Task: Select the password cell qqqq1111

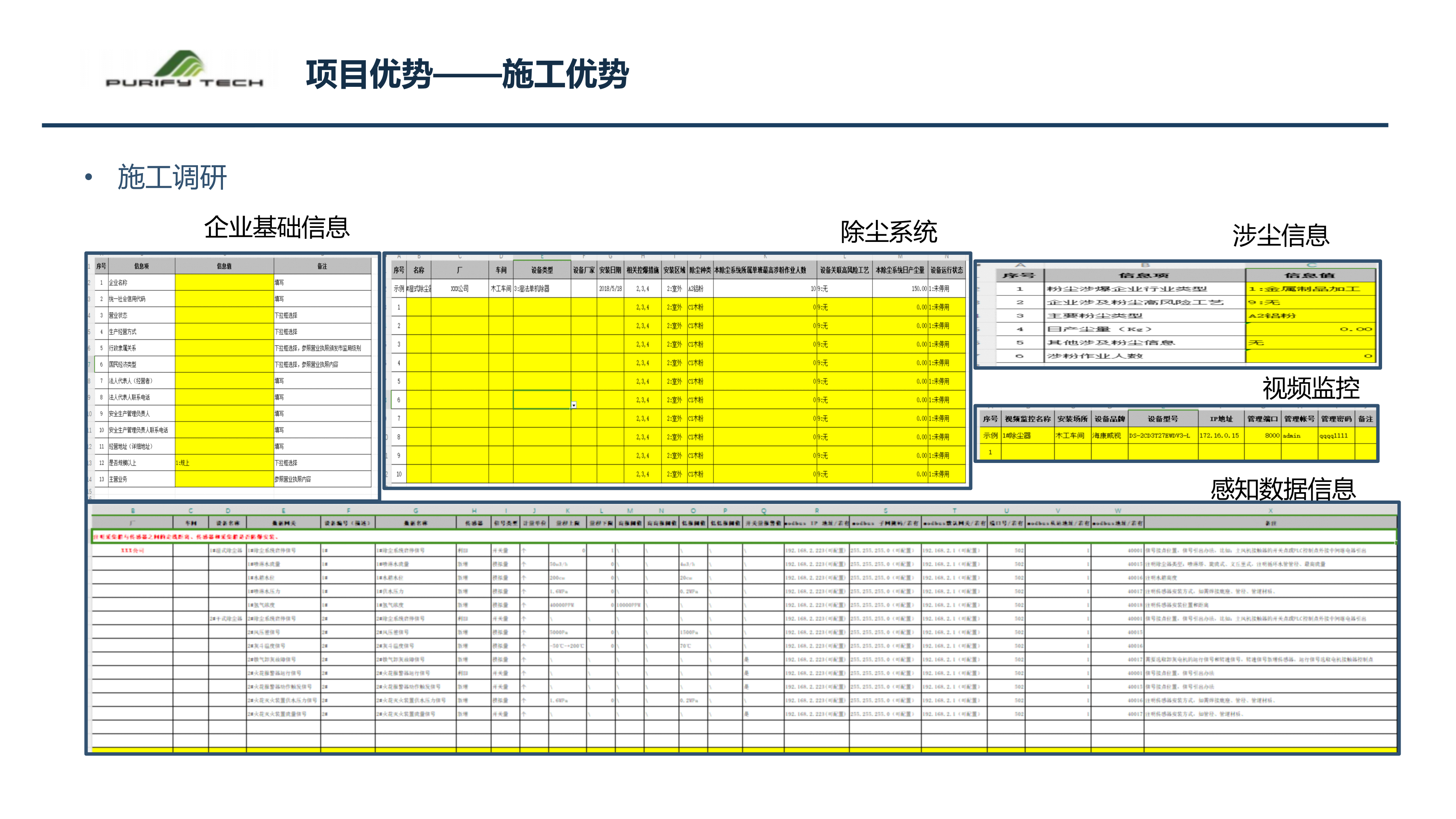Action: coord(1336,436)
